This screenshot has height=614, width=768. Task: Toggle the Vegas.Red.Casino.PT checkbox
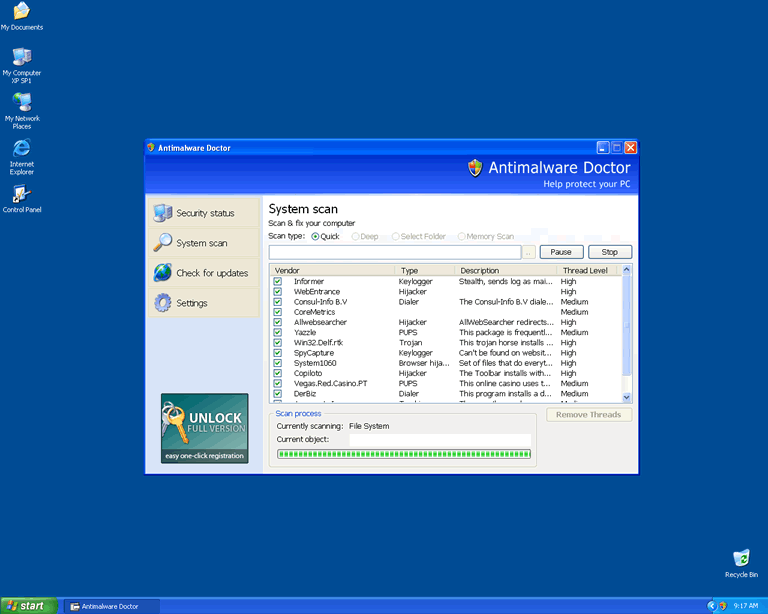click(x=278, y=383)
